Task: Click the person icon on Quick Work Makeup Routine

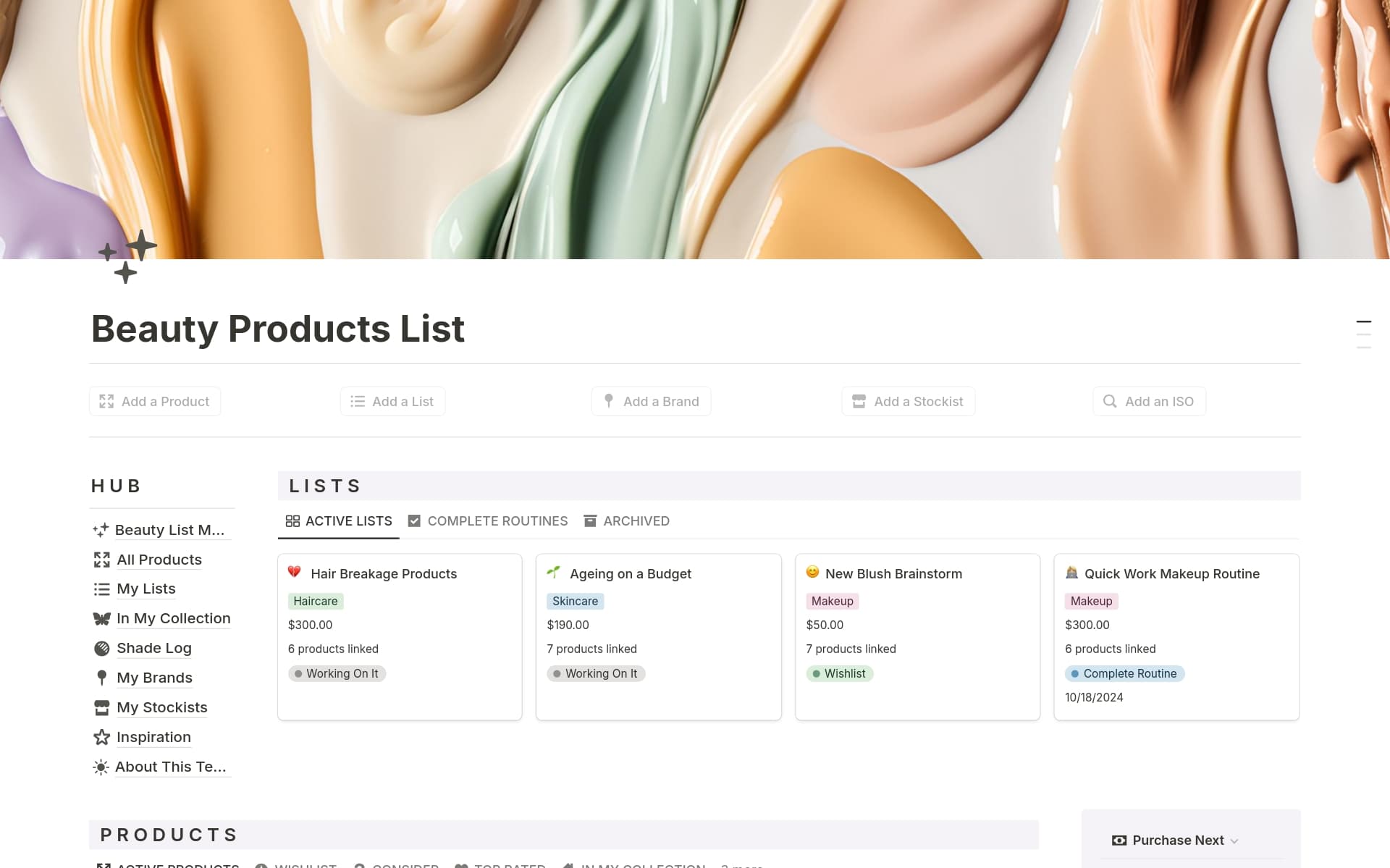Action: [x=1072, y=572]
